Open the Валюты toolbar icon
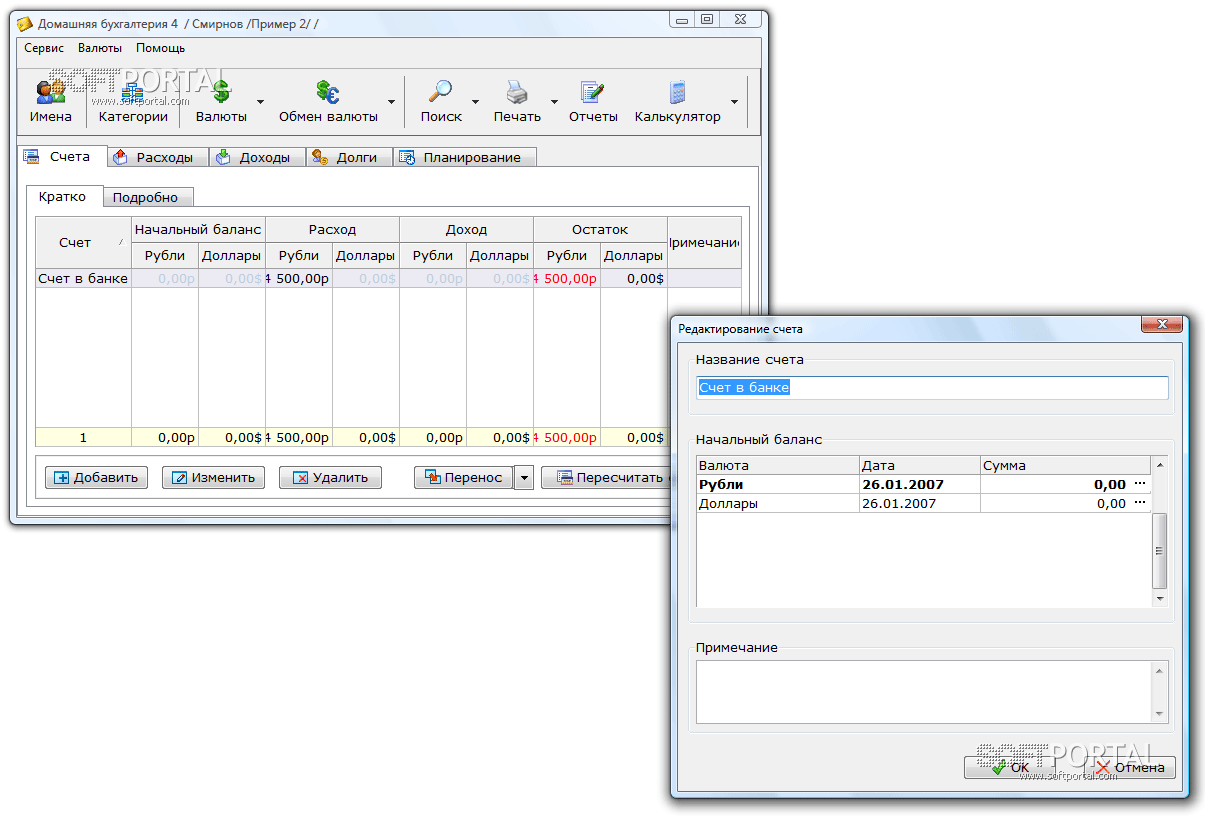1205x819 pixels. [x=221, y=102]
